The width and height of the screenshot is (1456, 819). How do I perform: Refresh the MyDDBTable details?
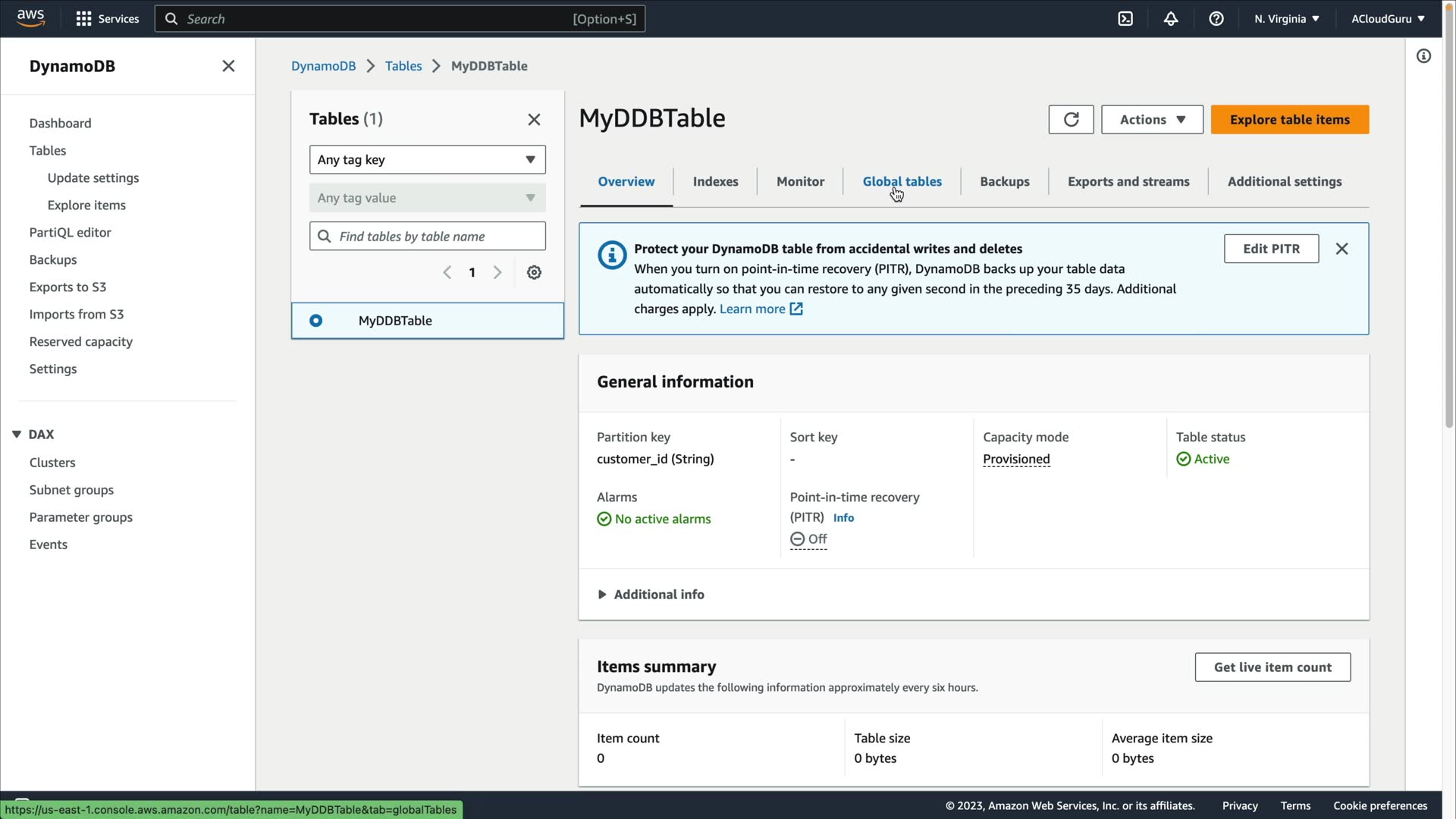pos(1071,120)
